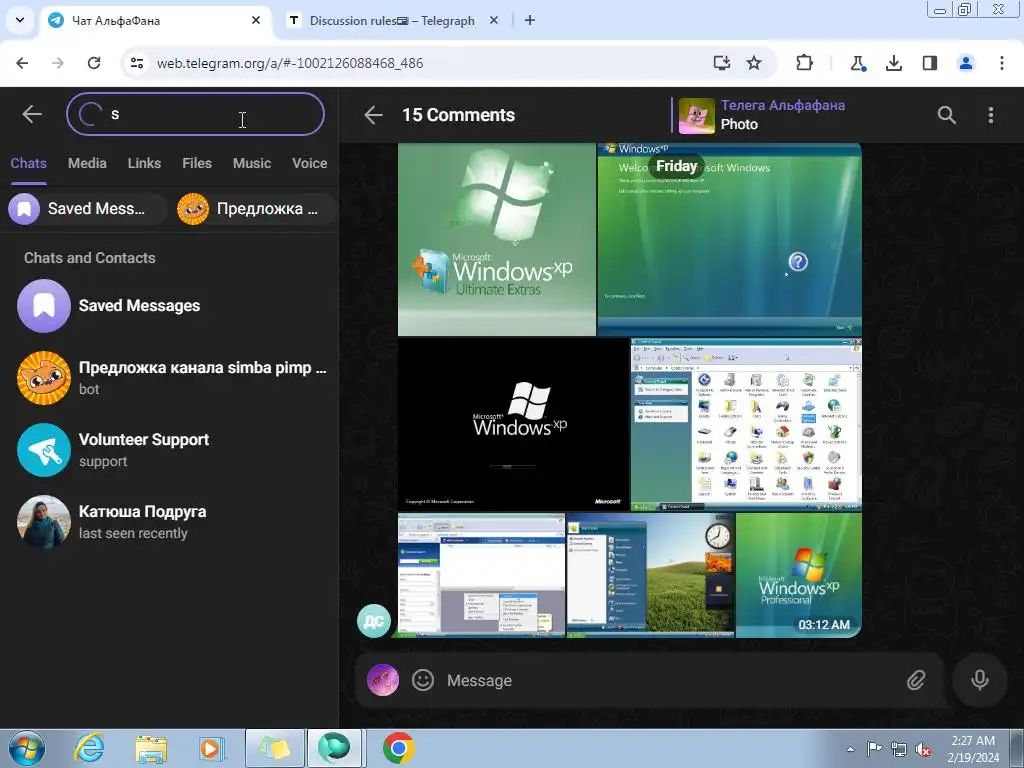The image size is (1024, 768).
Task: Click Катюша Подруга profile photo
Action: [x=44, y=522]
